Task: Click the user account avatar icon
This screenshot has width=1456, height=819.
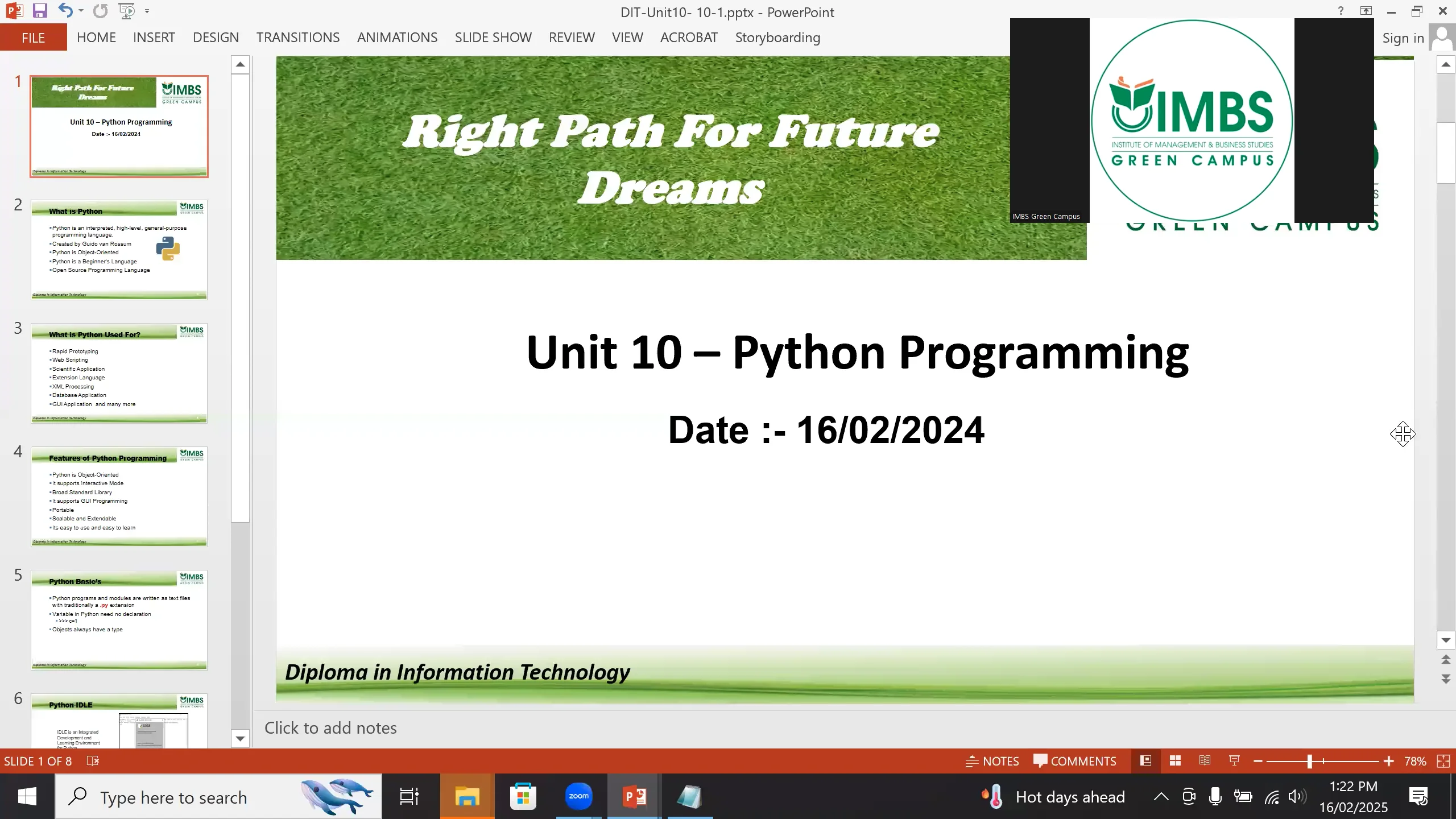Action: pyautogui.click(x=1443, y=38)
